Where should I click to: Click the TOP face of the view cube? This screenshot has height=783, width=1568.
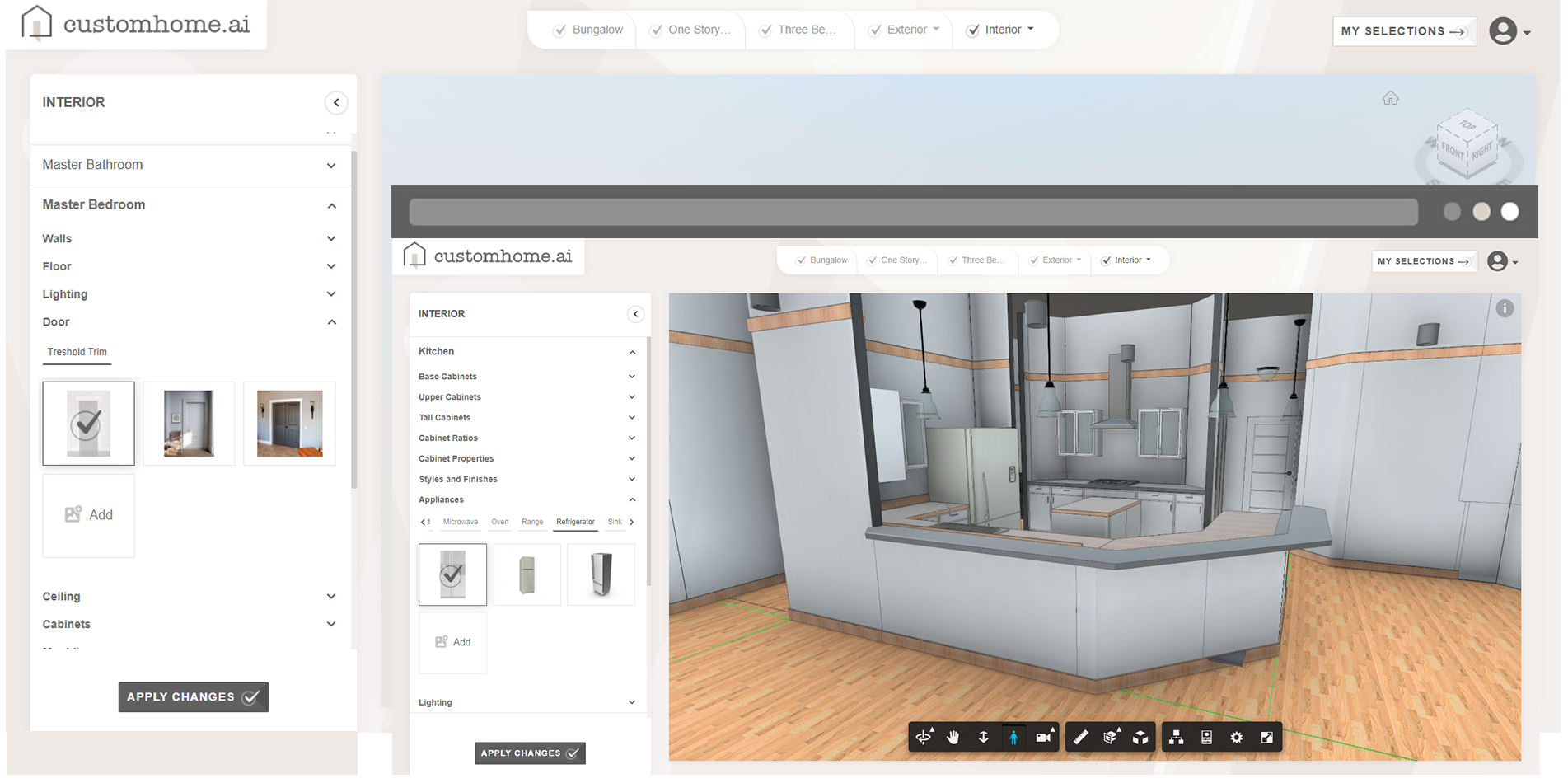pyautogui.click(x=1467, y=125)
